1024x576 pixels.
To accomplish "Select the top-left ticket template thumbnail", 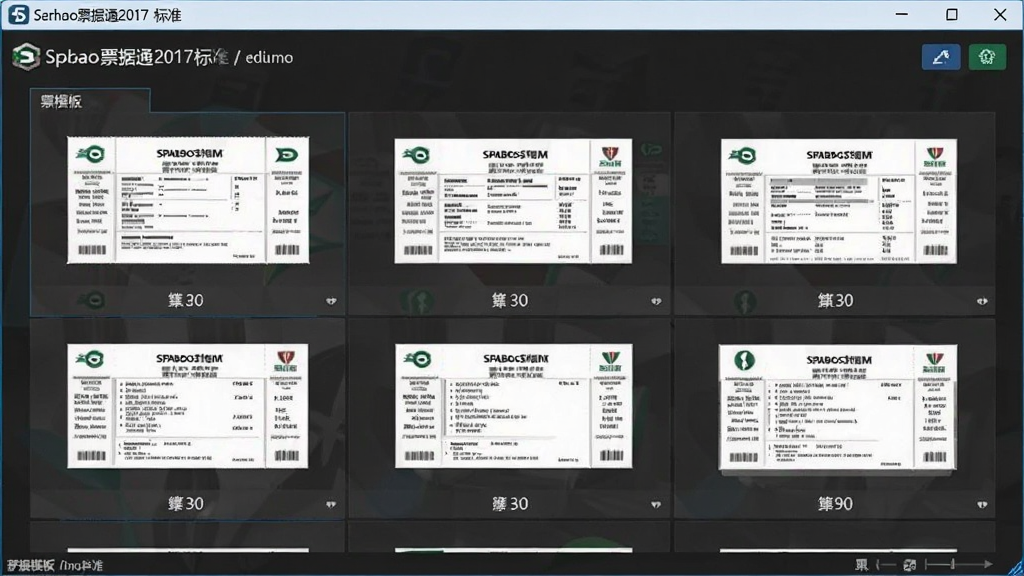I will tap(188, 200).
